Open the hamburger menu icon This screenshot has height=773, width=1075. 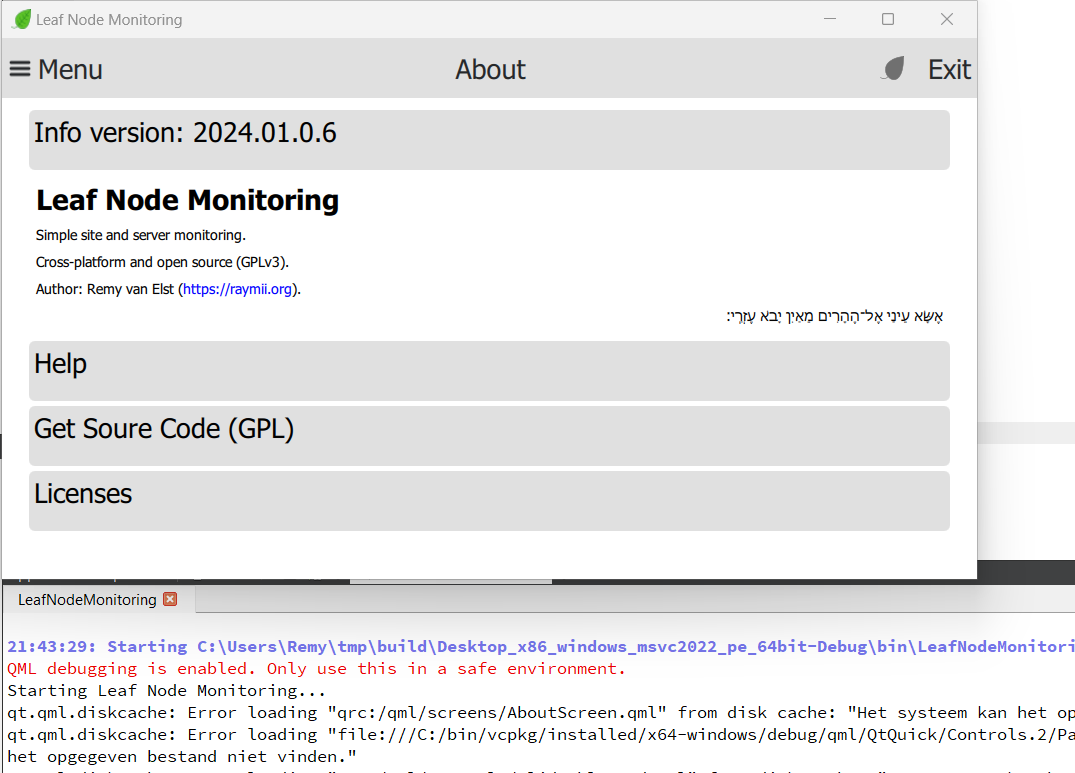point(21,68)
